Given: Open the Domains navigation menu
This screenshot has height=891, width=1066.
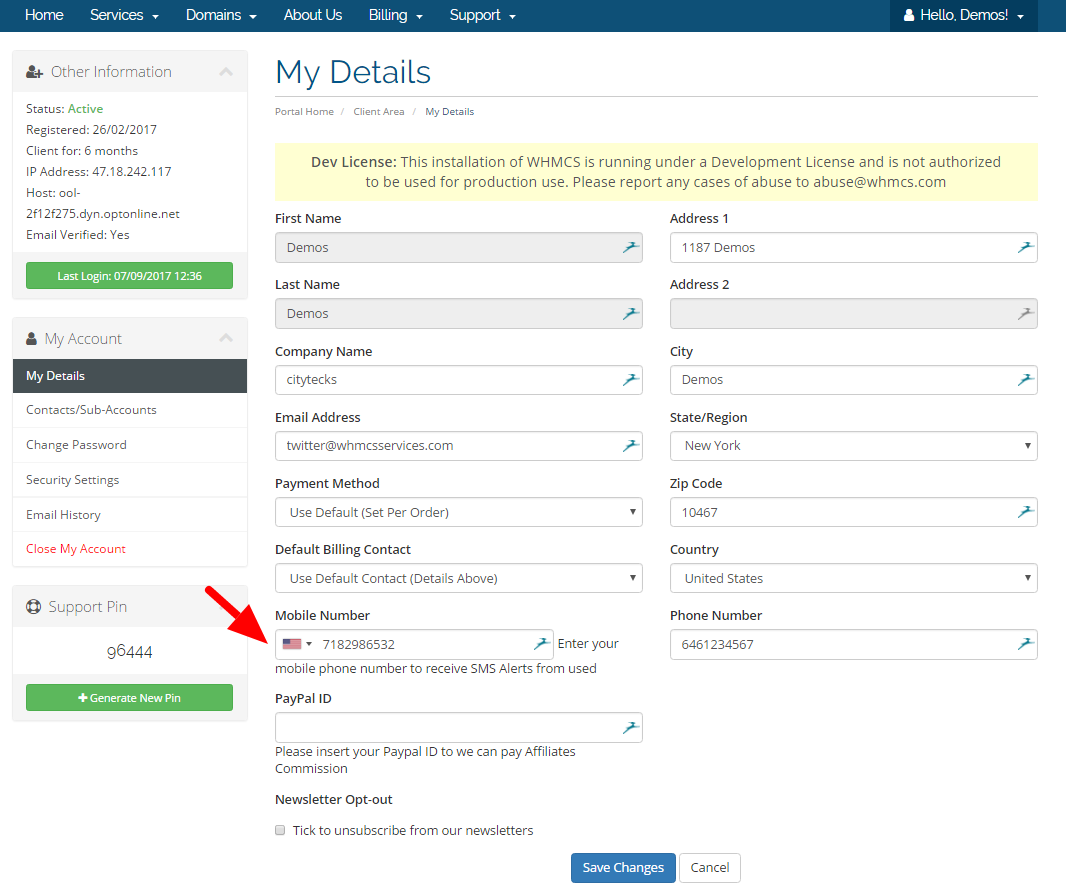Looking at the screenshot, I should (x=221, y=15).
